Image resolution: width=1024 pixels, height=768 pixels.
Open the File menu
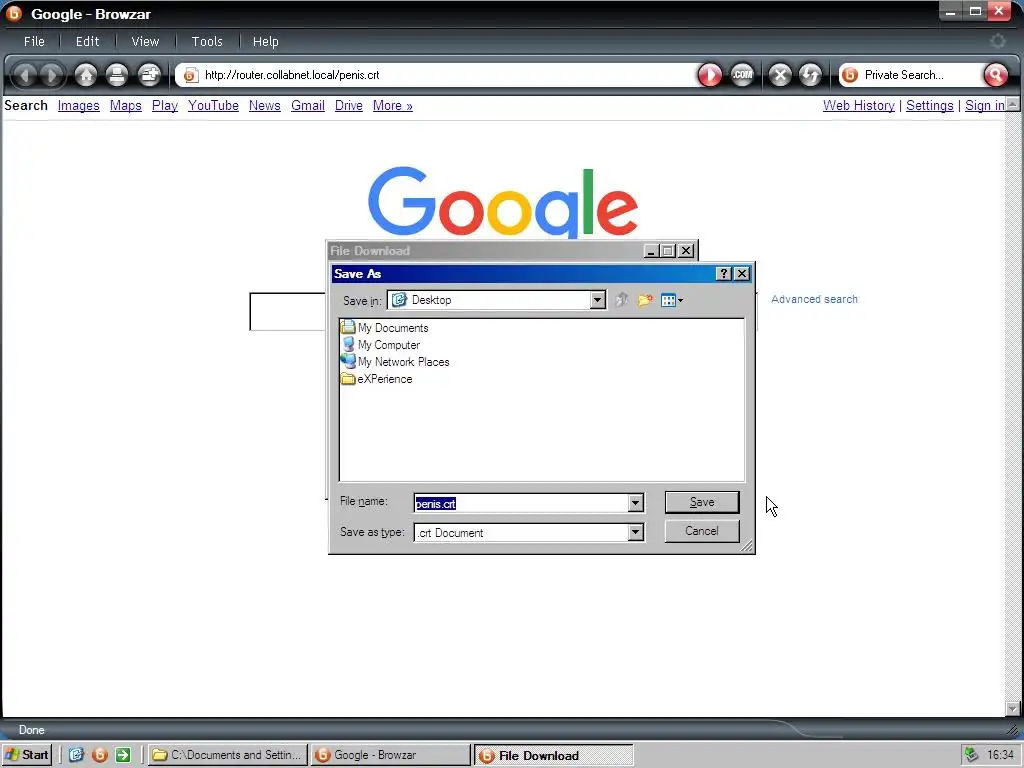point(34,41)
